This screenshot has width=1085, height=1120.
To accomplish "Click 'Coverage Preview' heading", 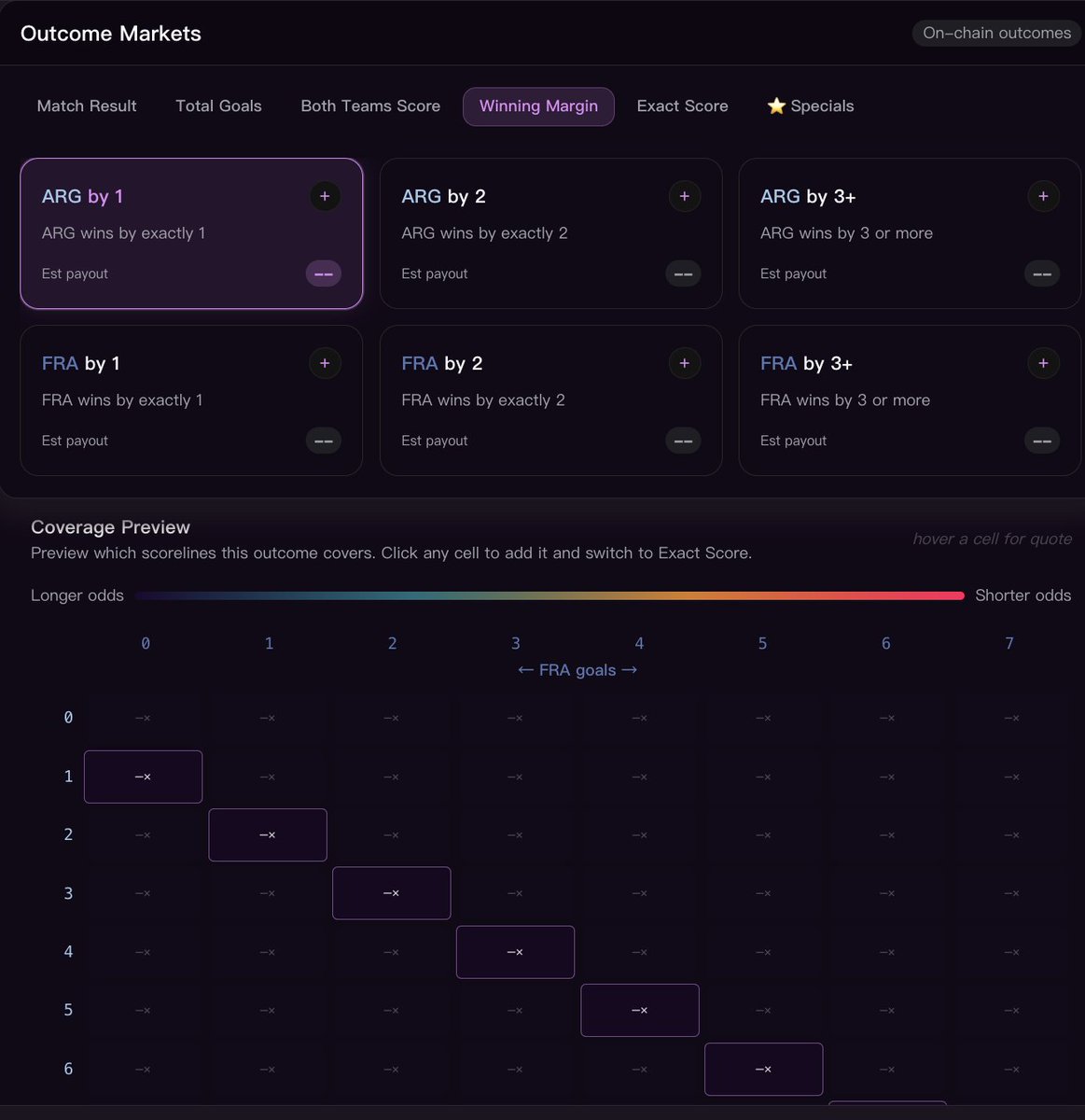I will tap(110, 527).
